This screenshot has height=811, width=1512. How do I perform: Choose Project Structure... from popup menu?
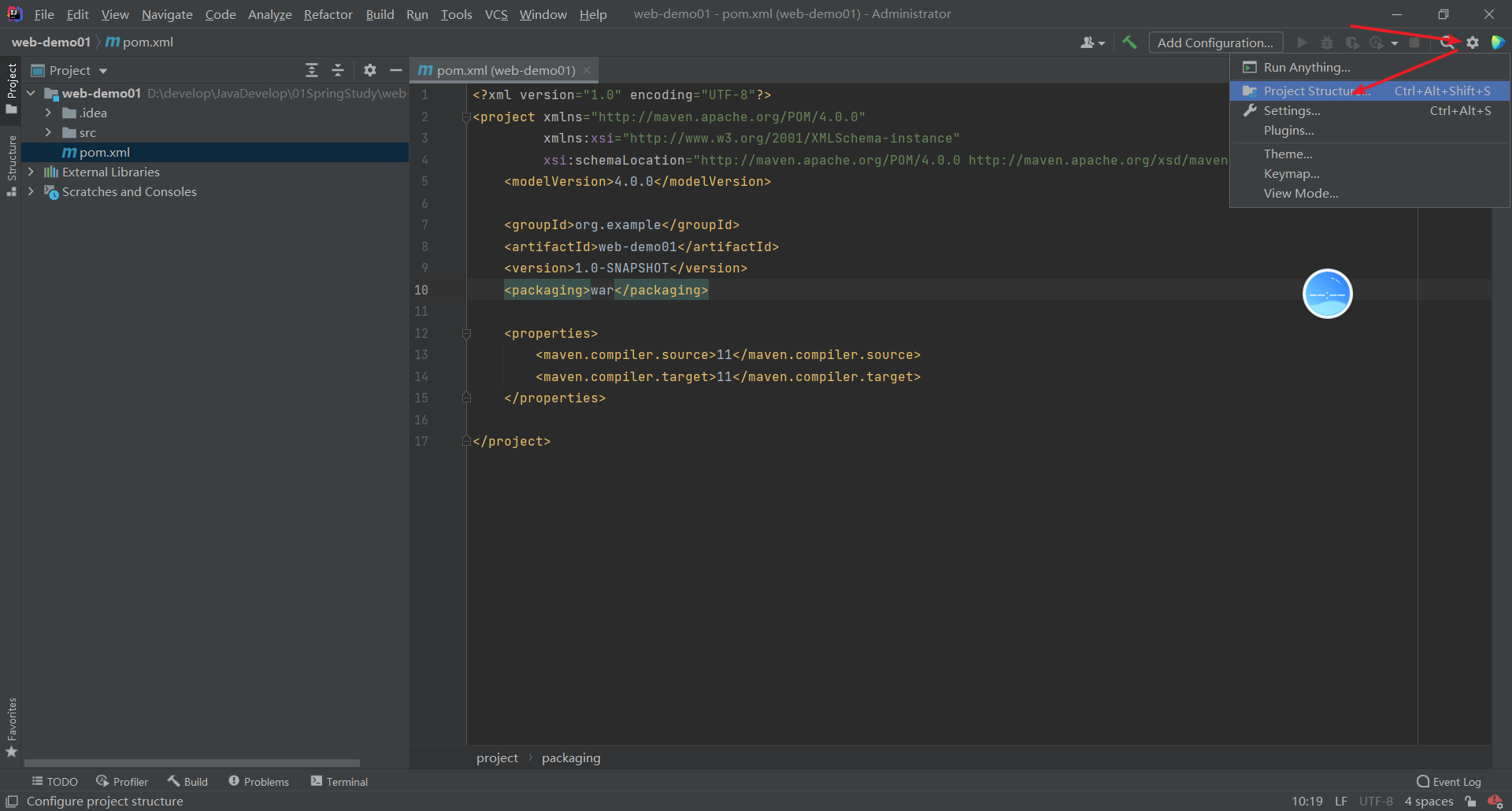1369,91
